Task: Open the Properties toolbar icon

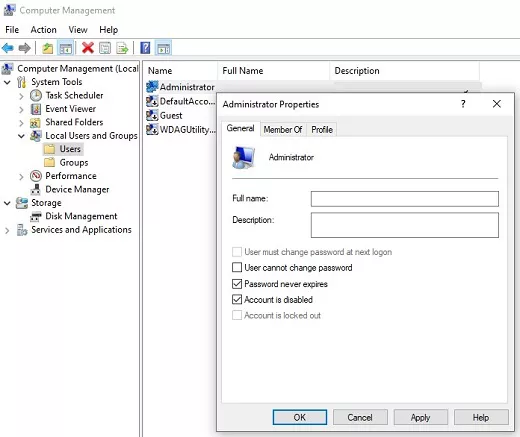Action: tap(105, 48)
